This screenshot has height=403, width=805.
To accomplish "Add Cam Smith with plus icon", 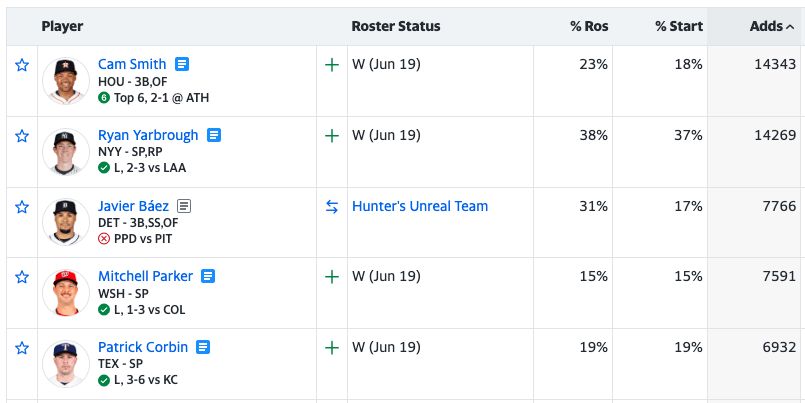I will click(332, 65).
